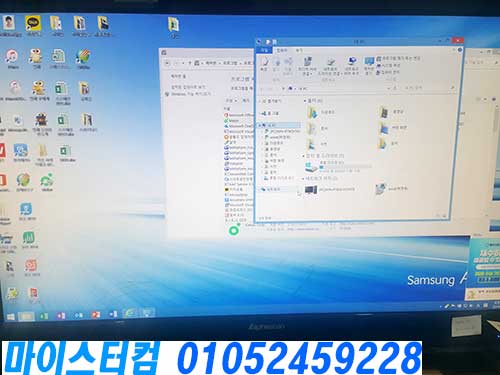Click Uninstall or change a program in ribbon
500x375 pixels.
click(x=398, y=58)
